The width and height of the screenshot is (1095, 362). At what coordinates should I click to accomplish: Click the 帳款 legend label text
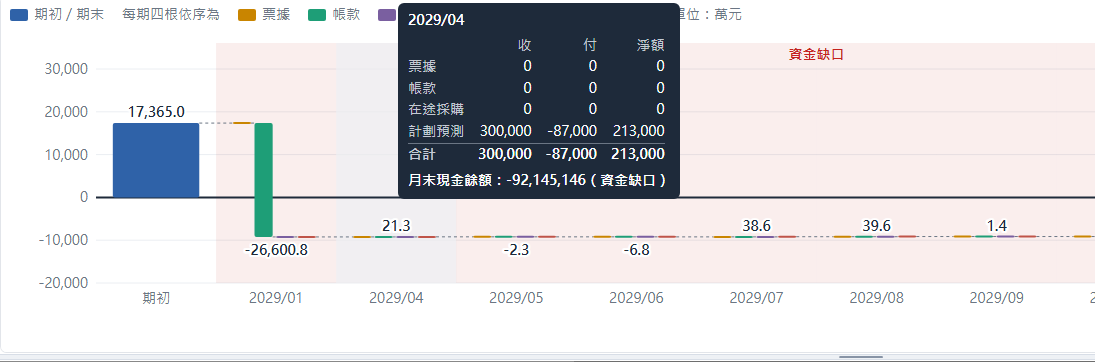click(x=346, y=14)
